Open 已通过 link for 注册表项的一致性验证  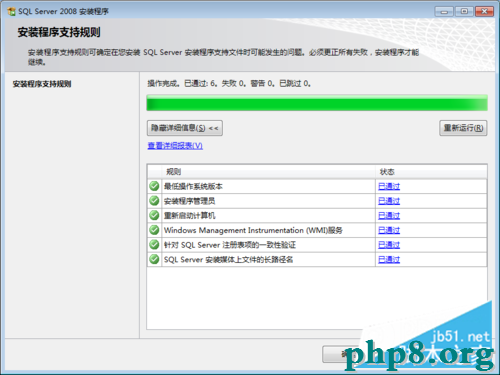coord(389,245)
